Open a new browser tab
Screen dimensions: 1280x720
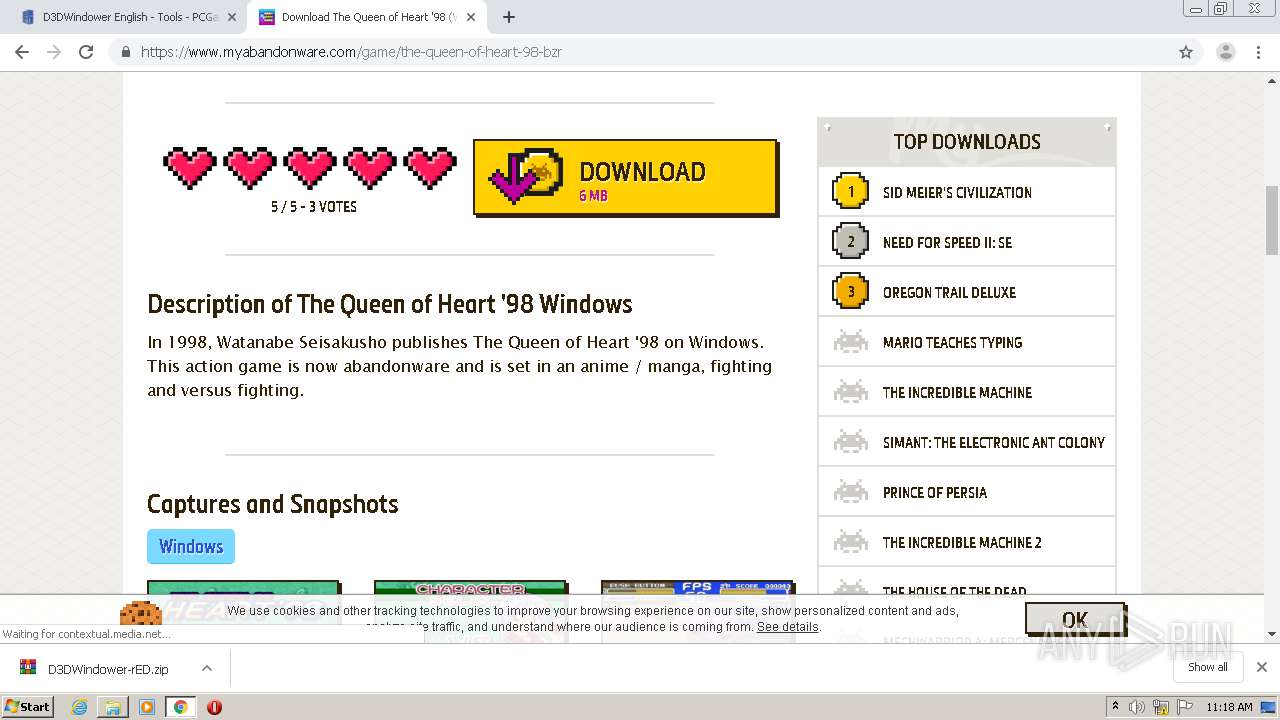508,17
